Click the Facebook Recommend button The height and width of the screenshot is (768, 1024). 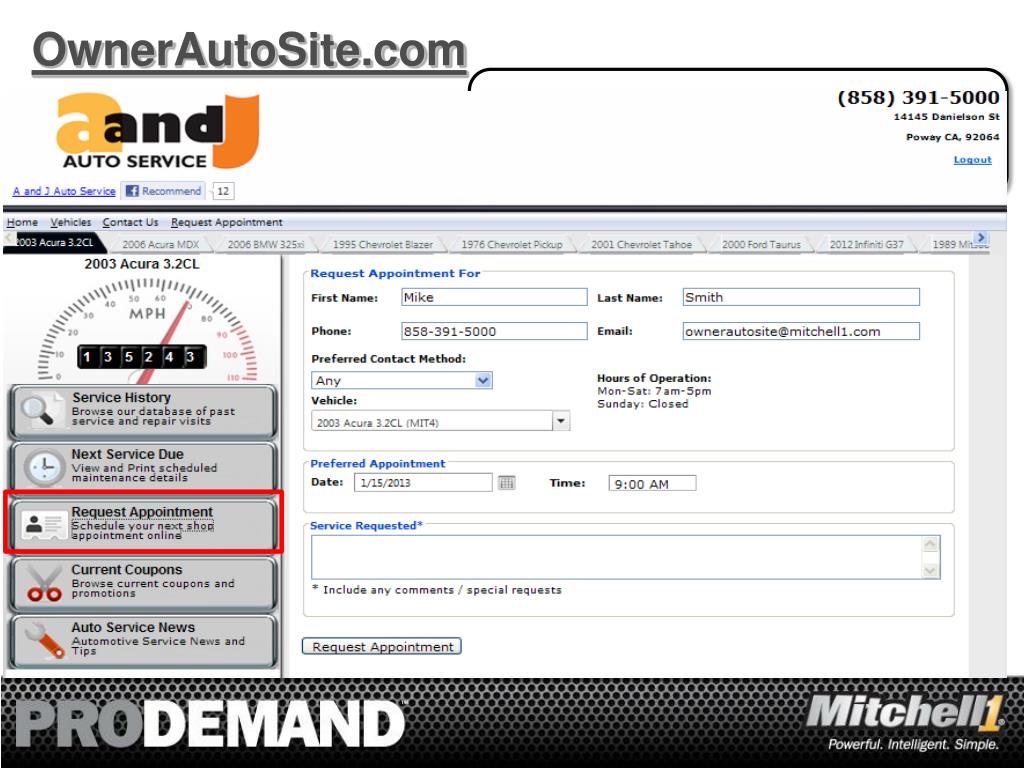164,191
